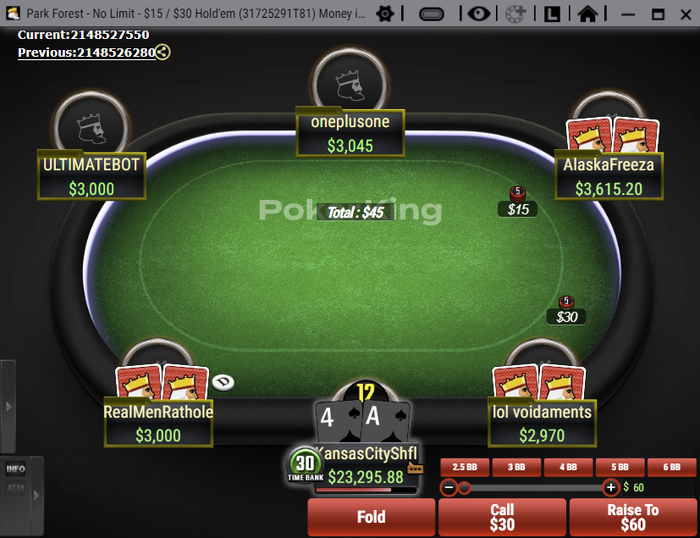Share previous hand using share icon
Screen dimensions: 700x538
click(162, 52)
